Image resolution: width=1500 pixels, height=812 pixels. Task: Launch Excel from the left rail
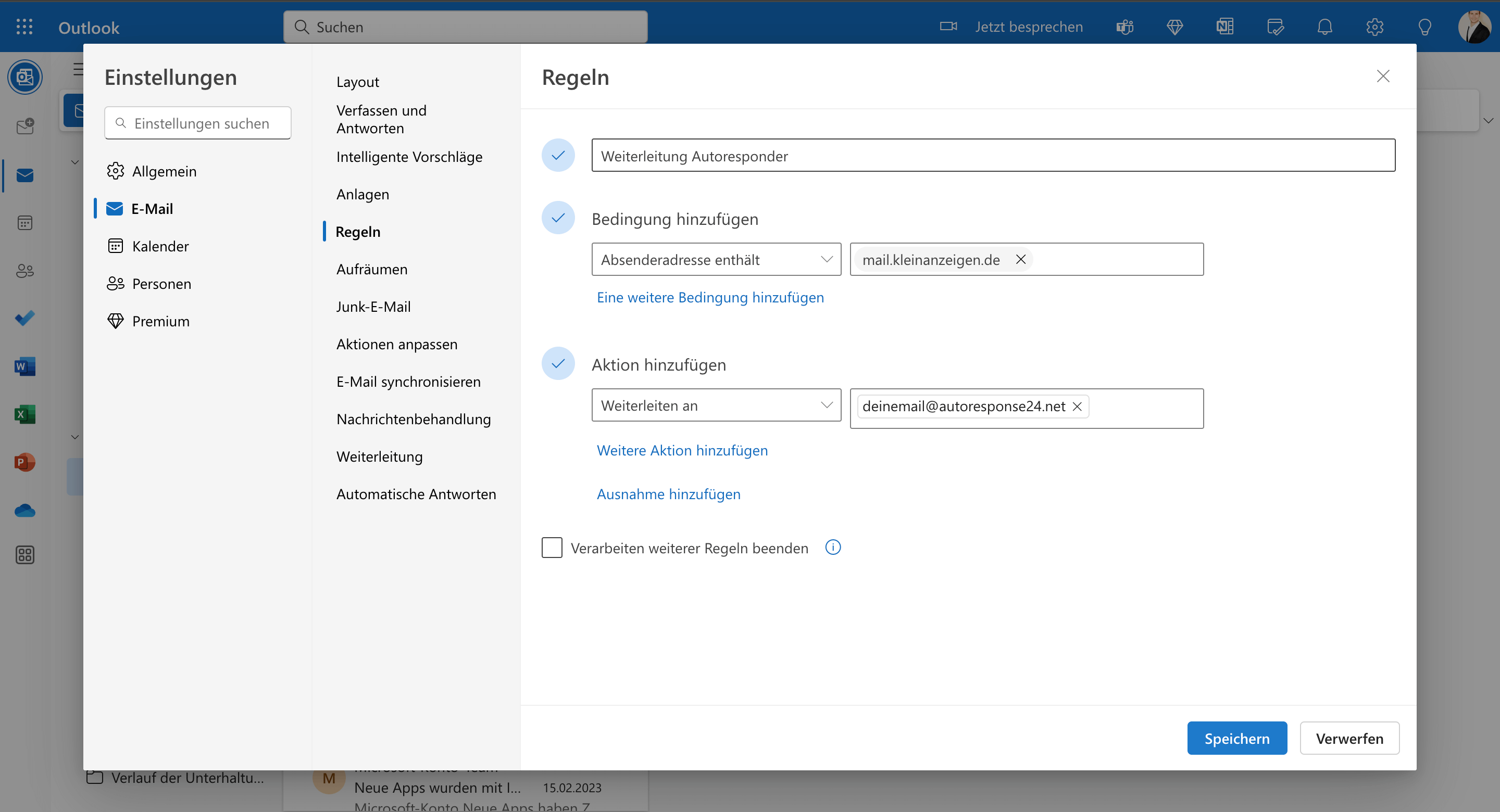pyautogui.click(x=24, y=414)
